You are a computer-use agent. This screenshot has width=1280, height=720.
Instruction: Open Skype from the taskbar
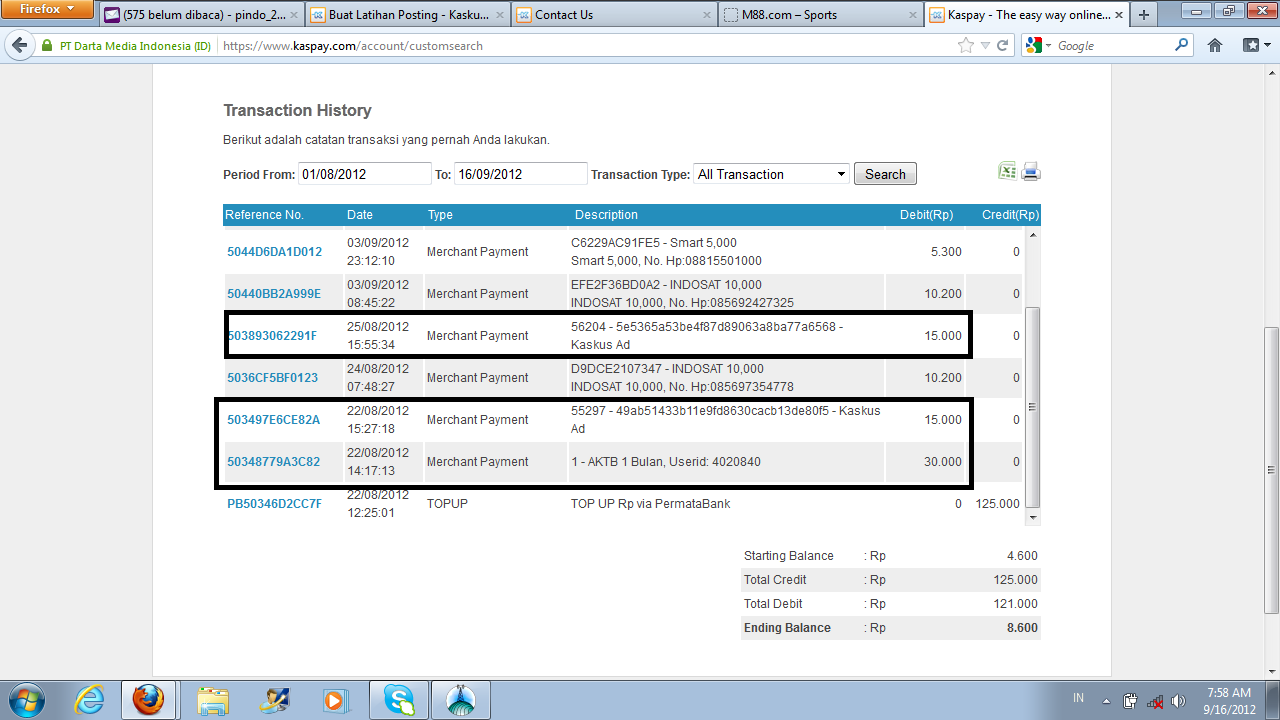[x=399, y=699]
